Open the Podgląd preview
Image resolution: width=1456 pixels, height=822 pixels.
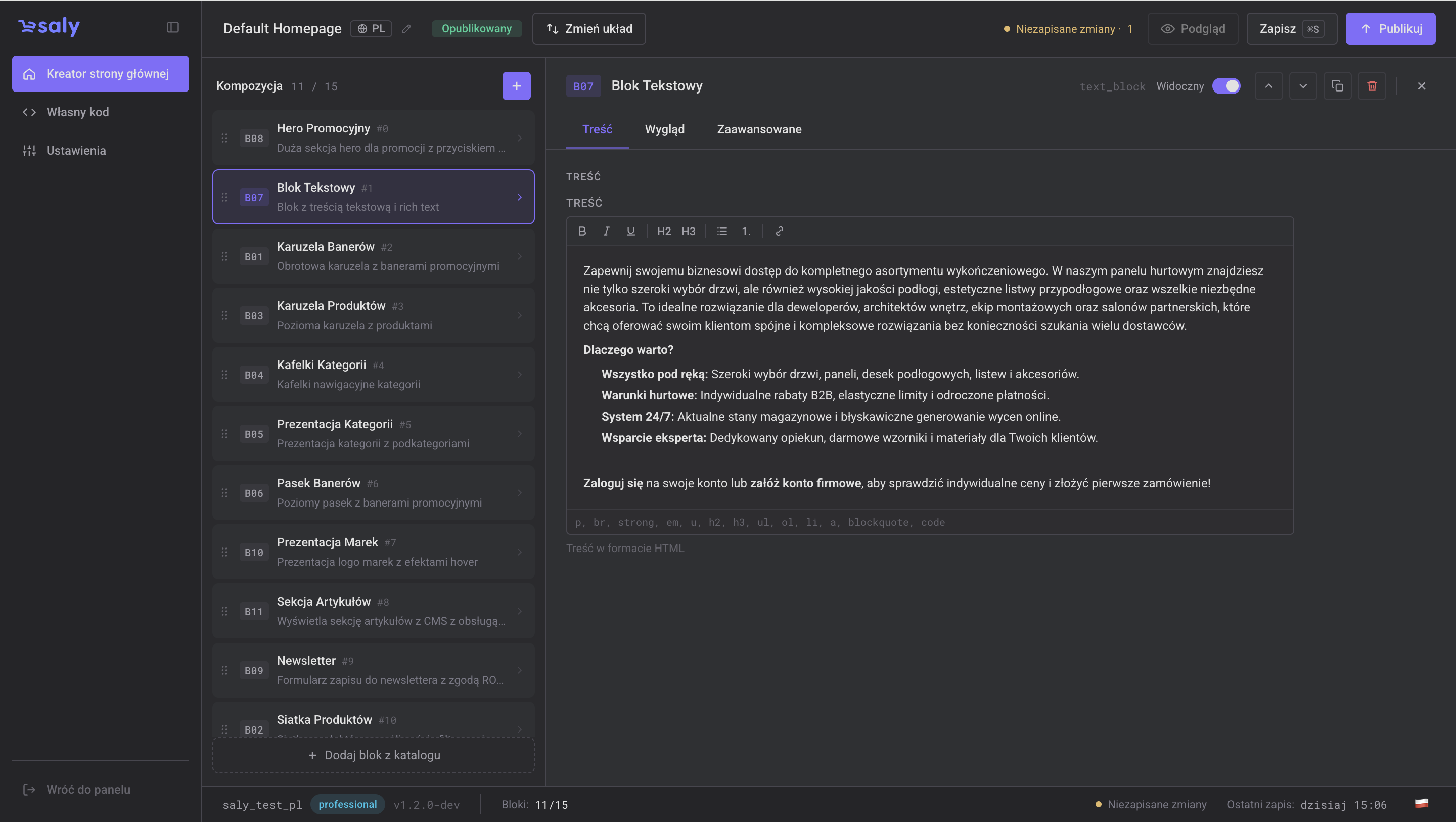pos(1193,29)
